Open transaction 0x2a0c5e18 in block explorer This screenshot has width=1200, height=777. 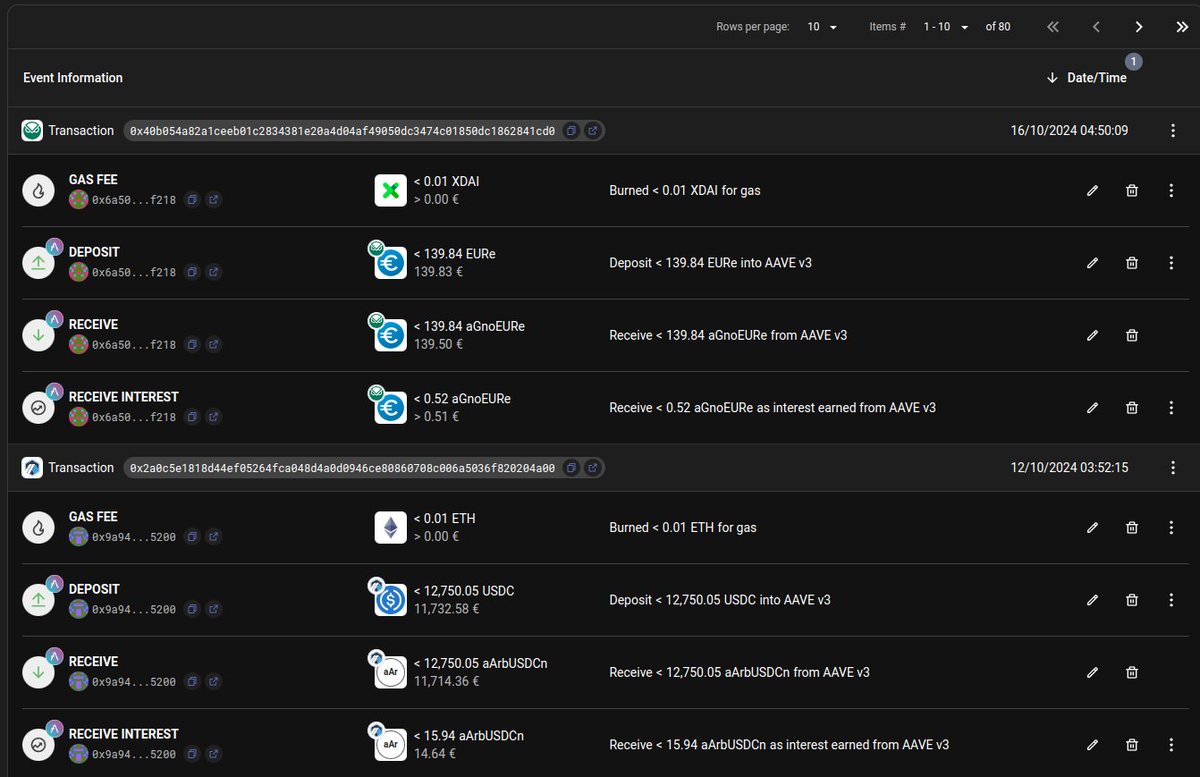(x=592, y=468)
